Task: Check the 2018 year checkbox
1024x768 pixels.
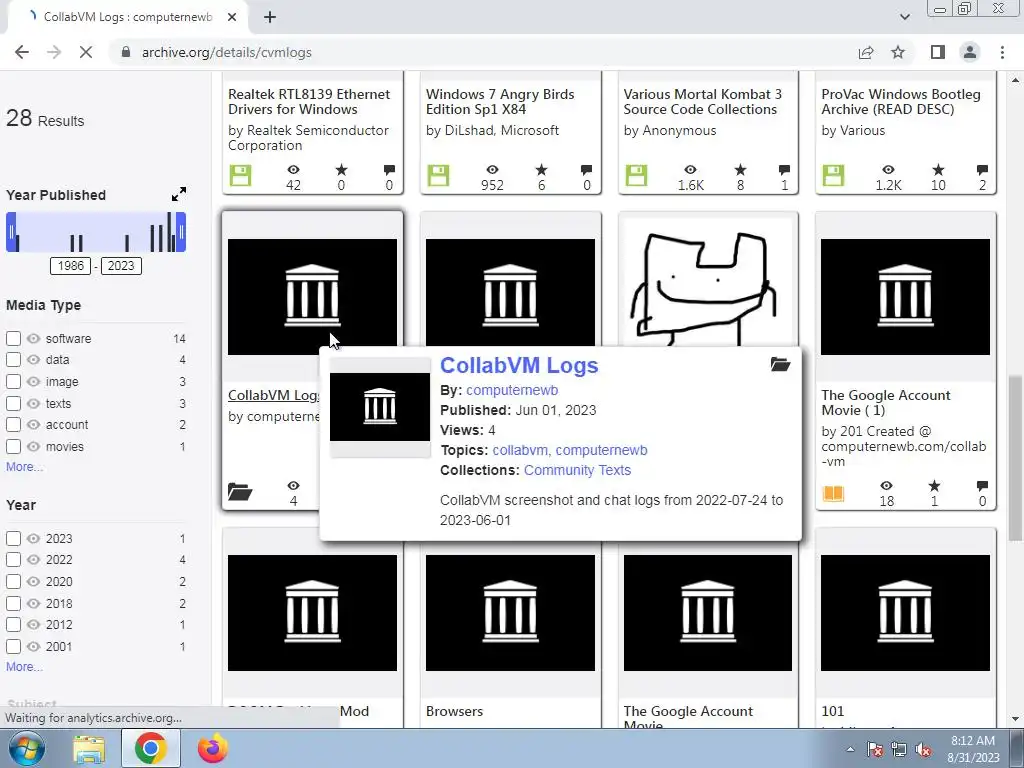Action: point(13,603)
